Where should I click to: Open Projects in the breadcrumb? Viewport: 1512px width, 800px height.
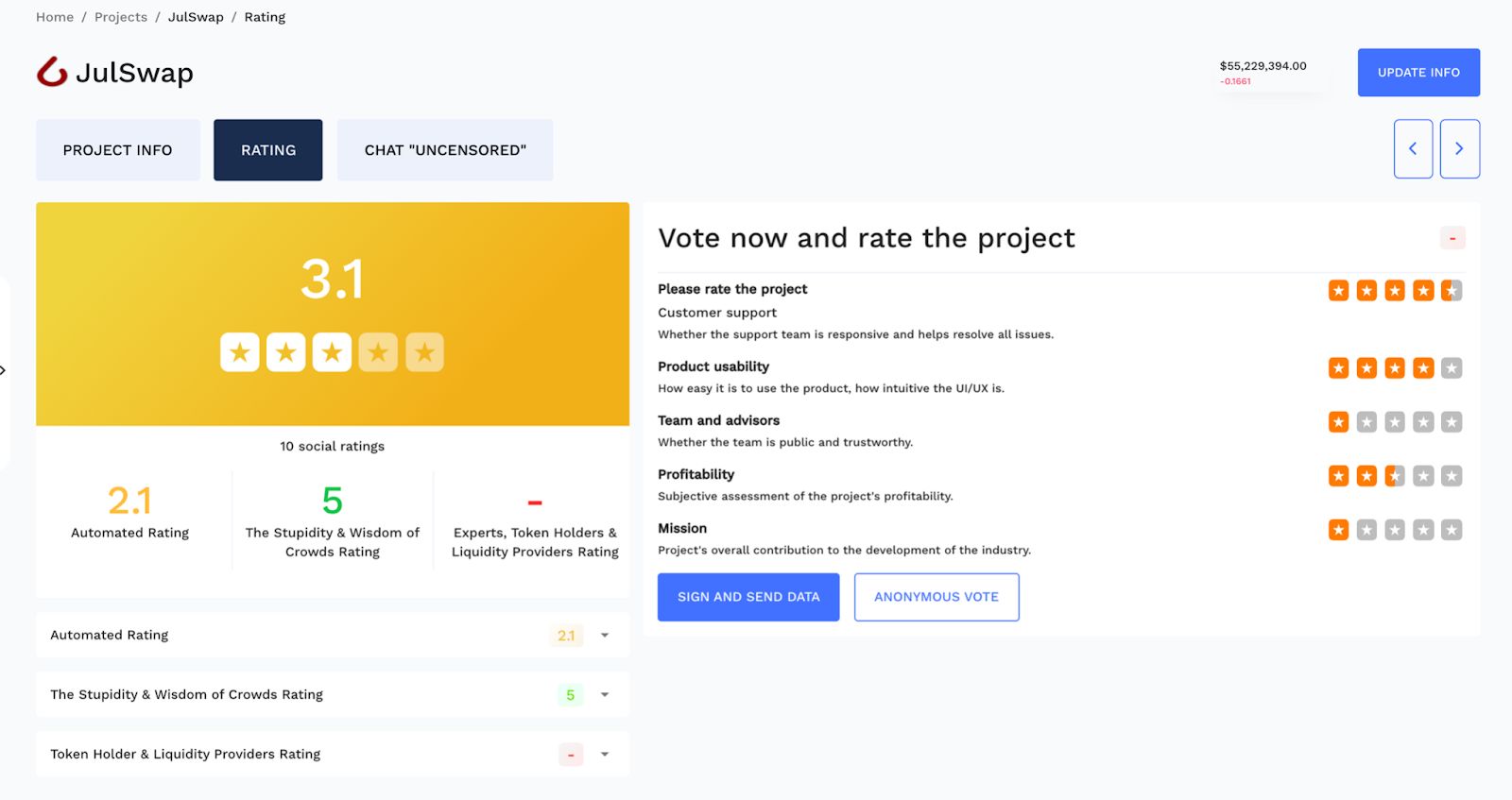121,17
